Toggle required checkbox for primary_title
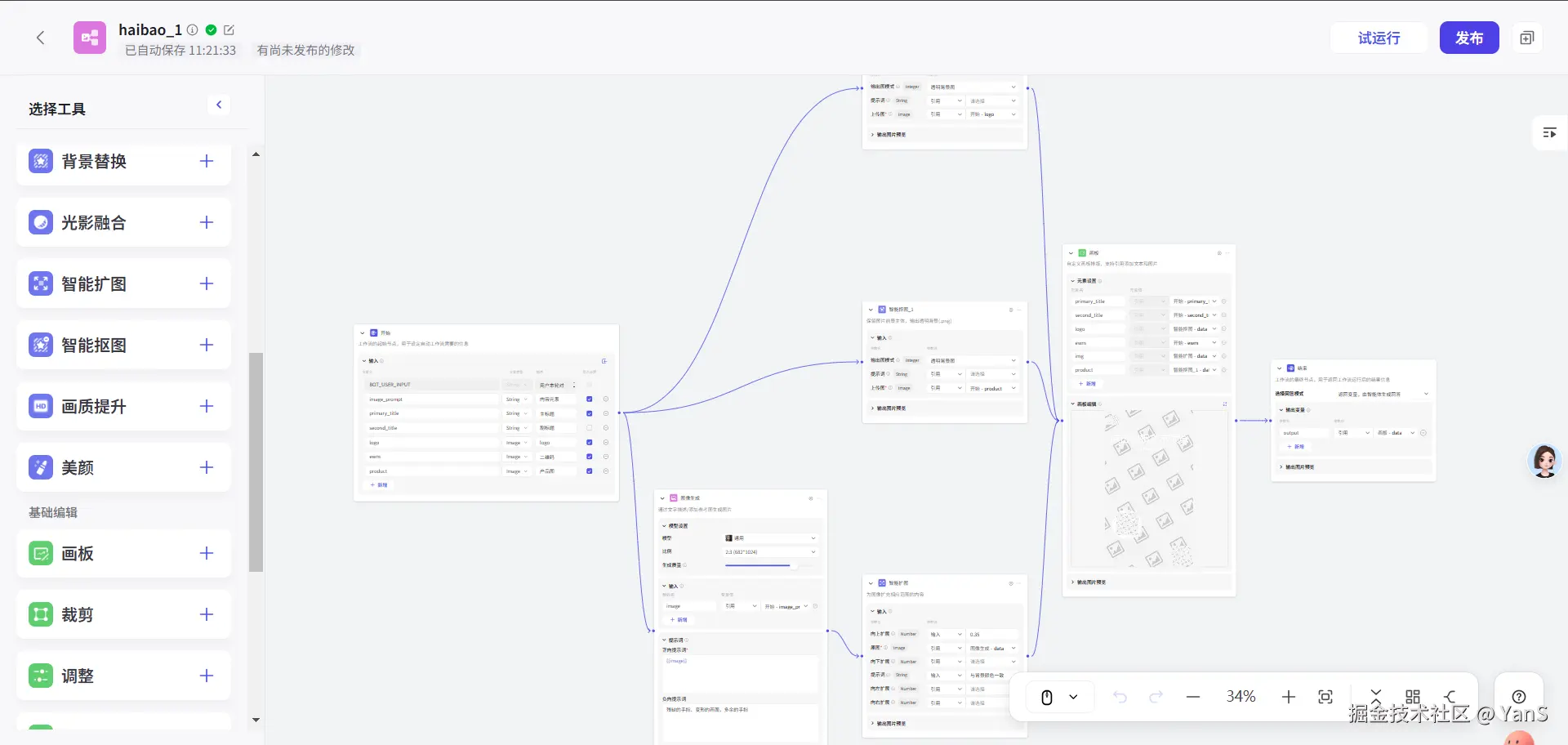Image resolution: width=1568 pixels, height=745 pixels. click(590, 413)
